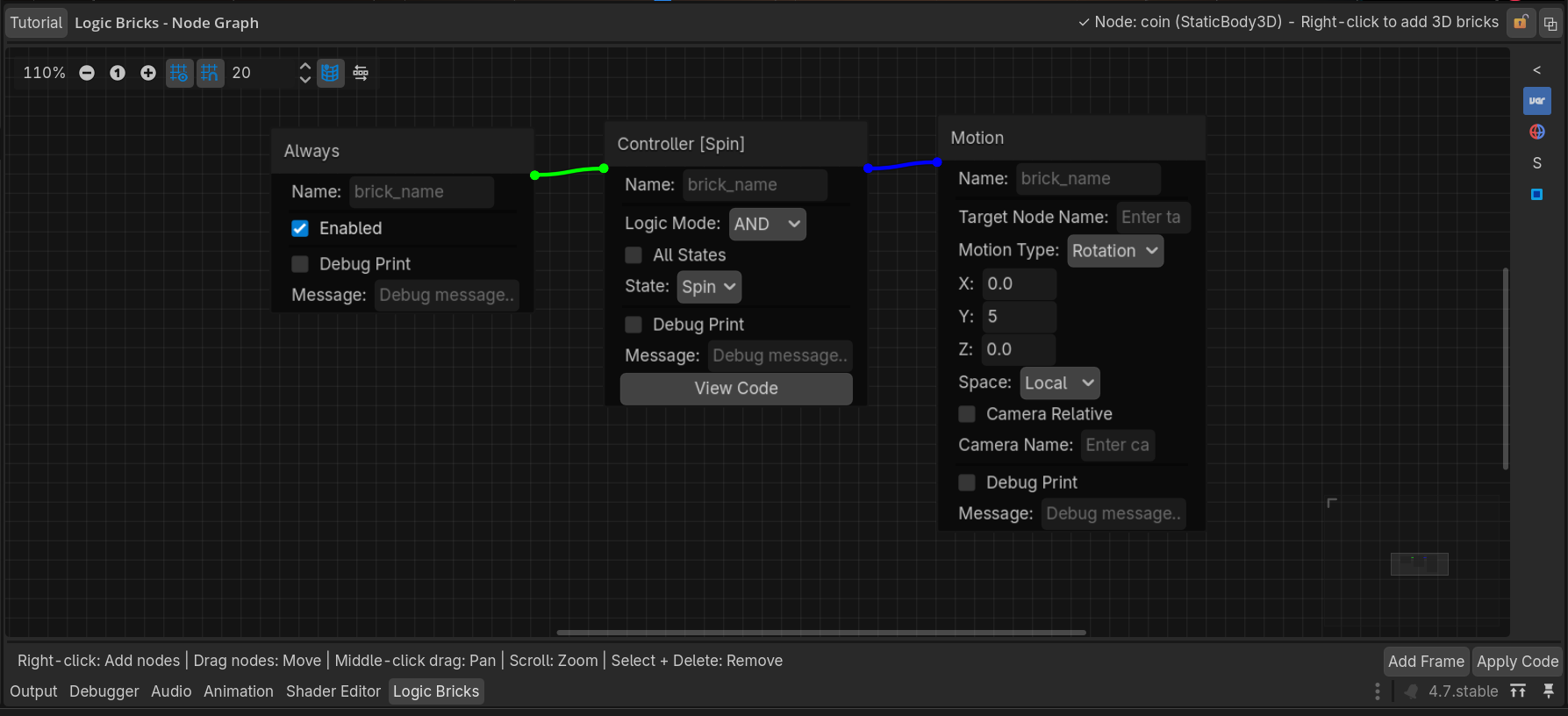Switch to the Audio tab
This screenshot has height=716, width=1568.
tap(171, 691)
